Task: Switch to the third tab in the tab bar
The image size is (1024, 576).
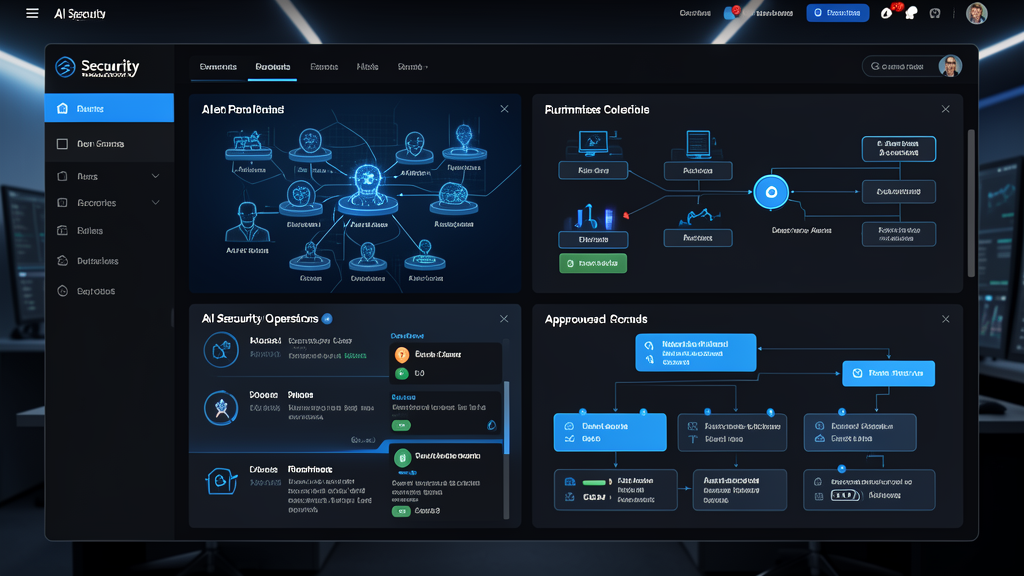Action: [324, 67]
